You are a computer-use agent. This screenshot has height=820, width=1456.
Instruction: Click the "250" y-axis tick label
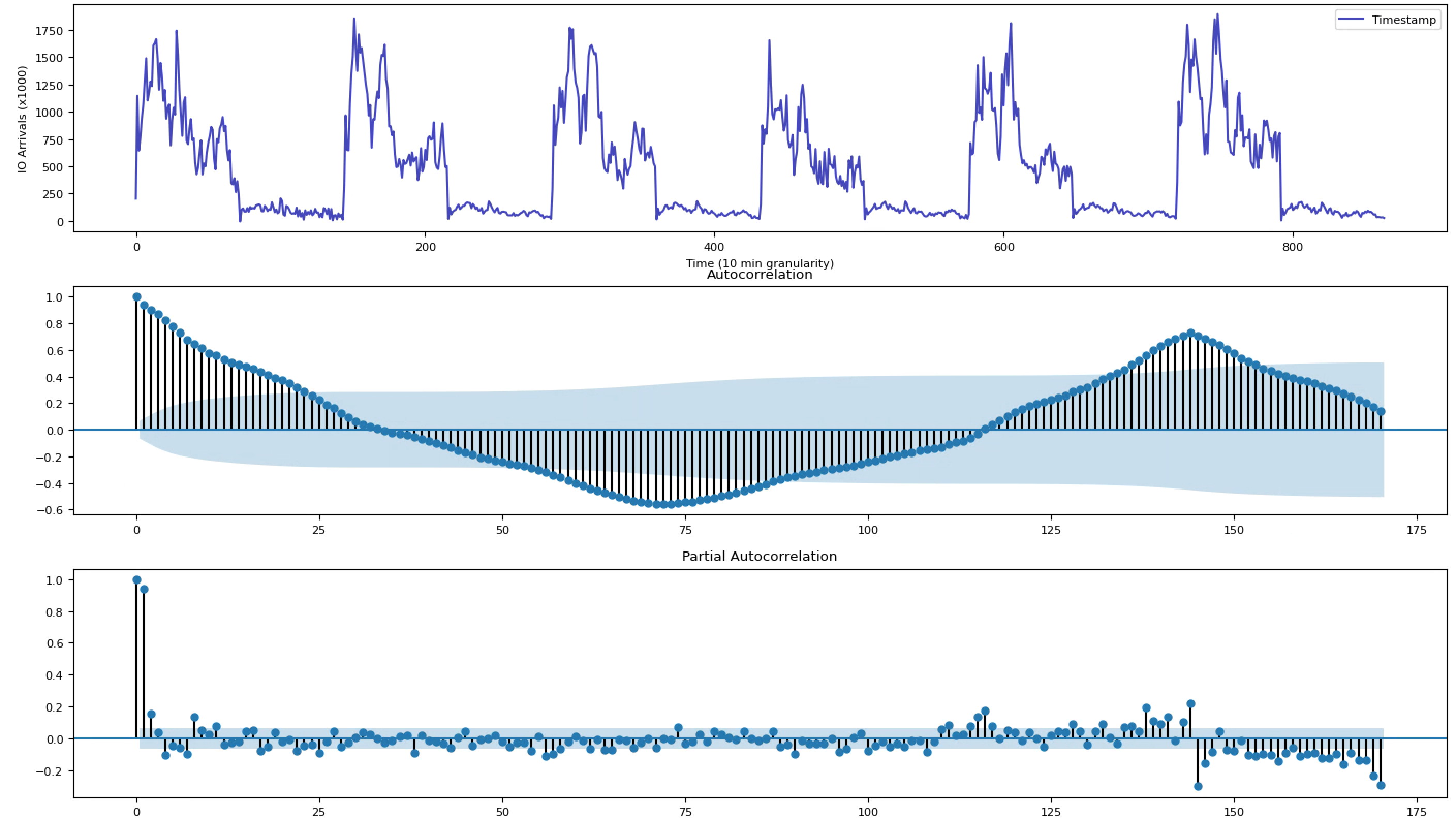[53, 194]
